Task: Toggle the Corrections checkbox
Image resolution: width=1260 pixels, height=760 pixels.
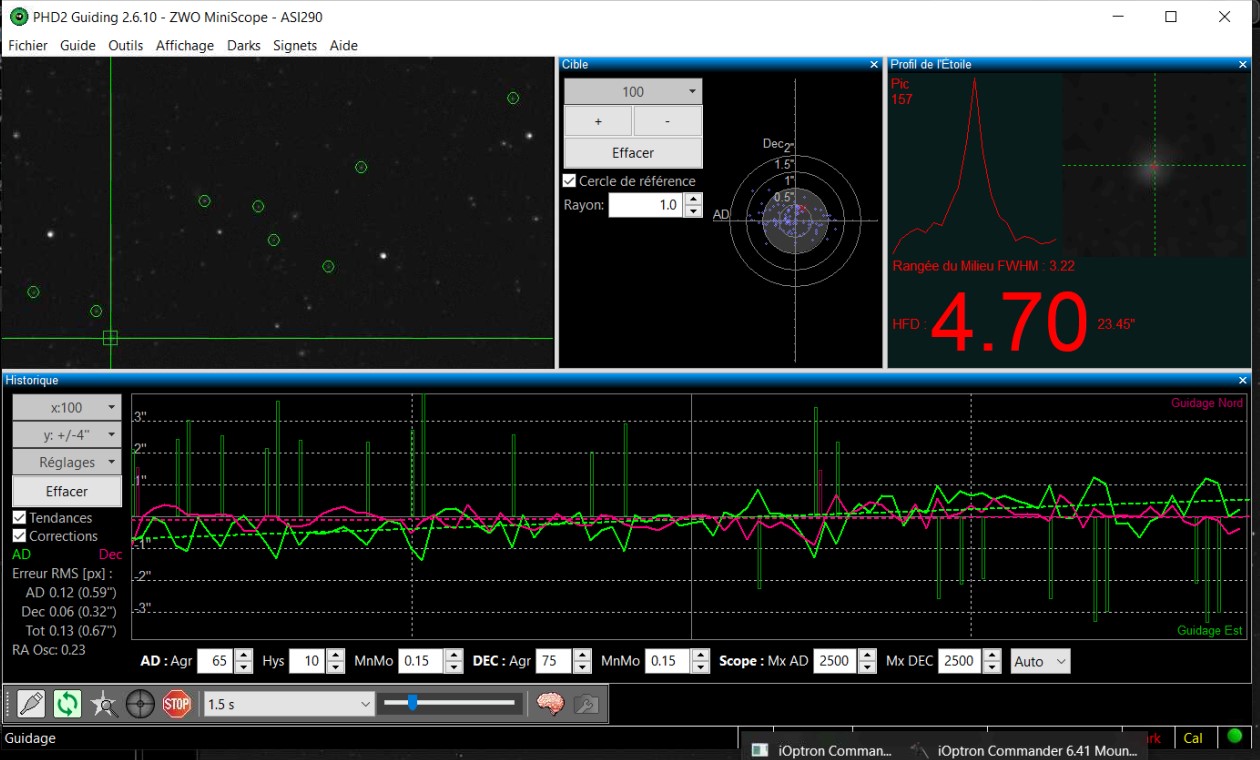Action: pyautogui.click(x=19, y=536)
